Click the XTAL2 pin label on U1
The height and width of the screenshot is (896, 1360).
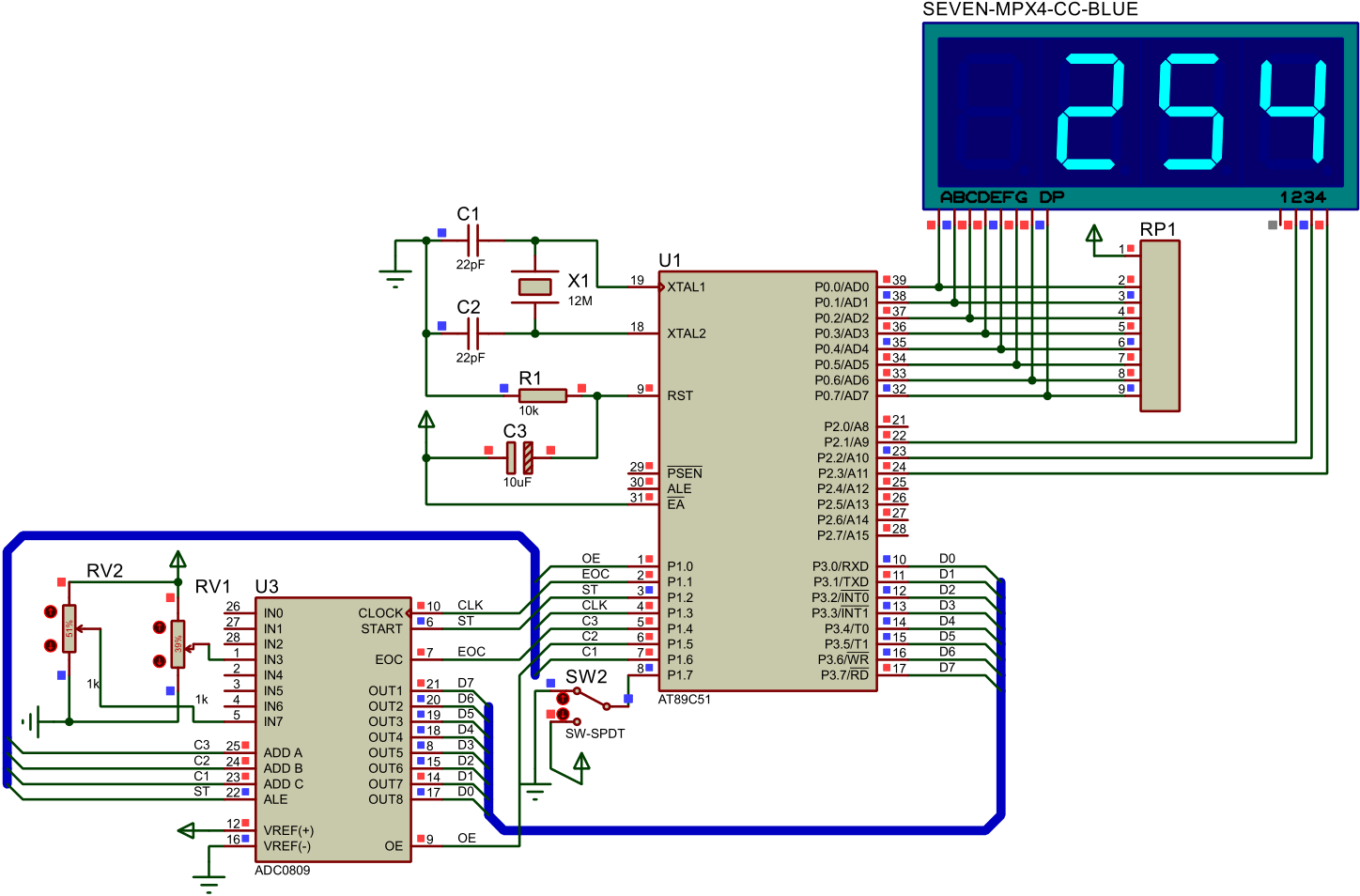pyautogui.click(x=686, y=333)
